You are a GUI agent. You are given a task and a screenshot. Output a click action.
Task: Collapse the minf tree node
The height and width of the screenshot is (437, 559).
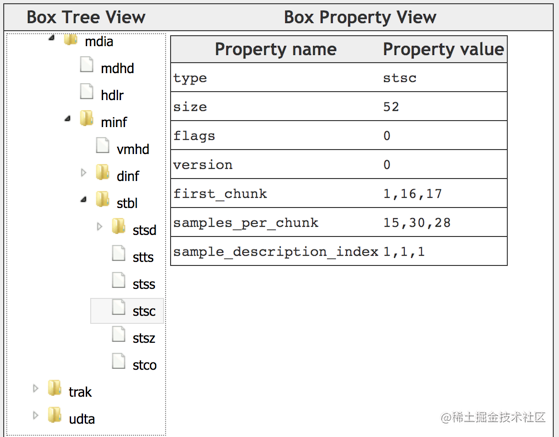click(68, 118)
